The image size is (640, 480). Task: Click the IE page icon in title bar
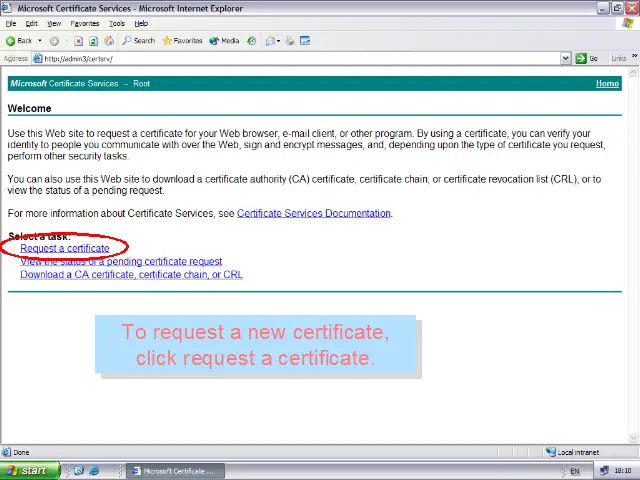click(7, 8)
